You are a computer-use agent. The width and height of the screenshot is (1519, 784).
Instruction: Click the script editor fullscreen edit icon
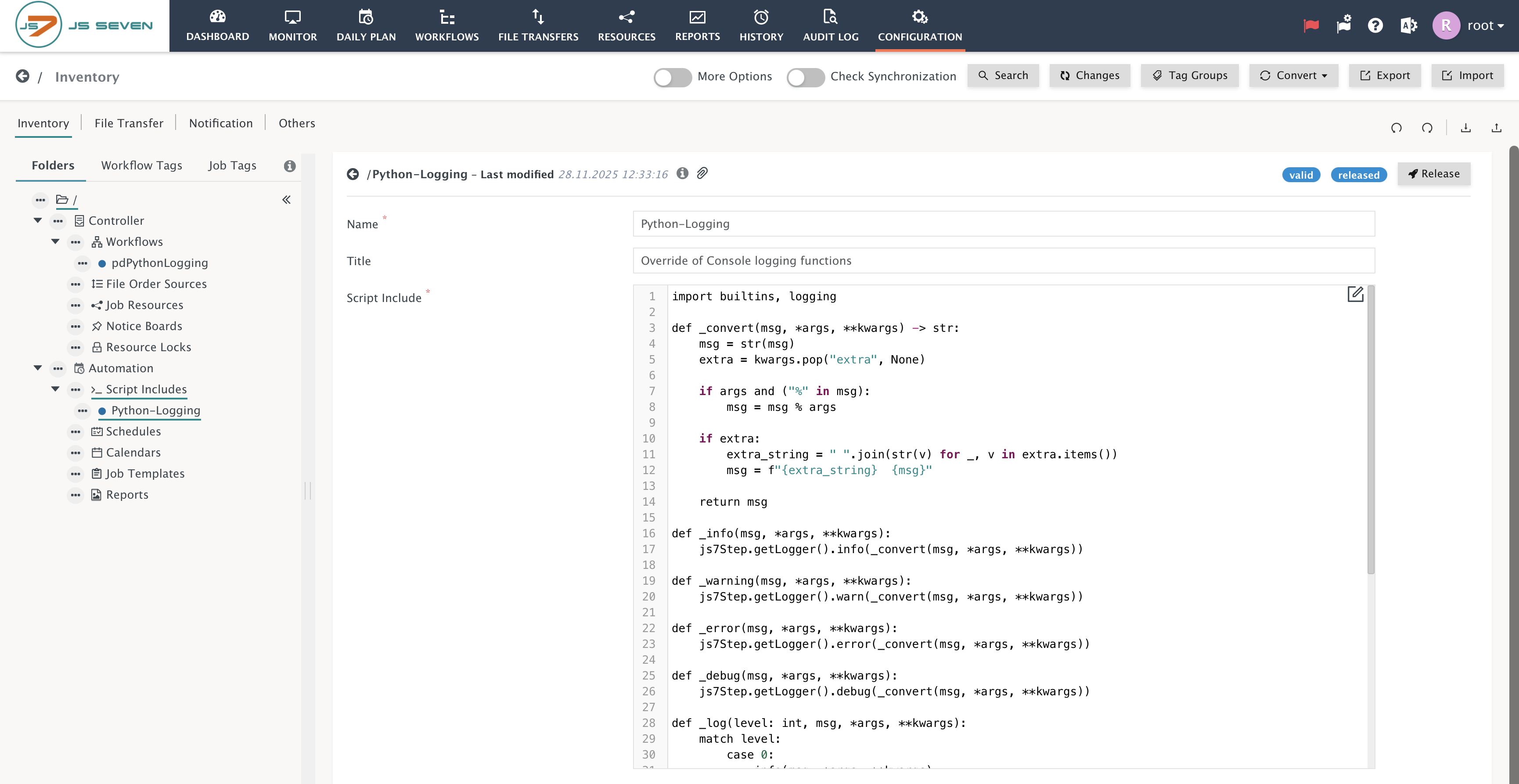1355,294
